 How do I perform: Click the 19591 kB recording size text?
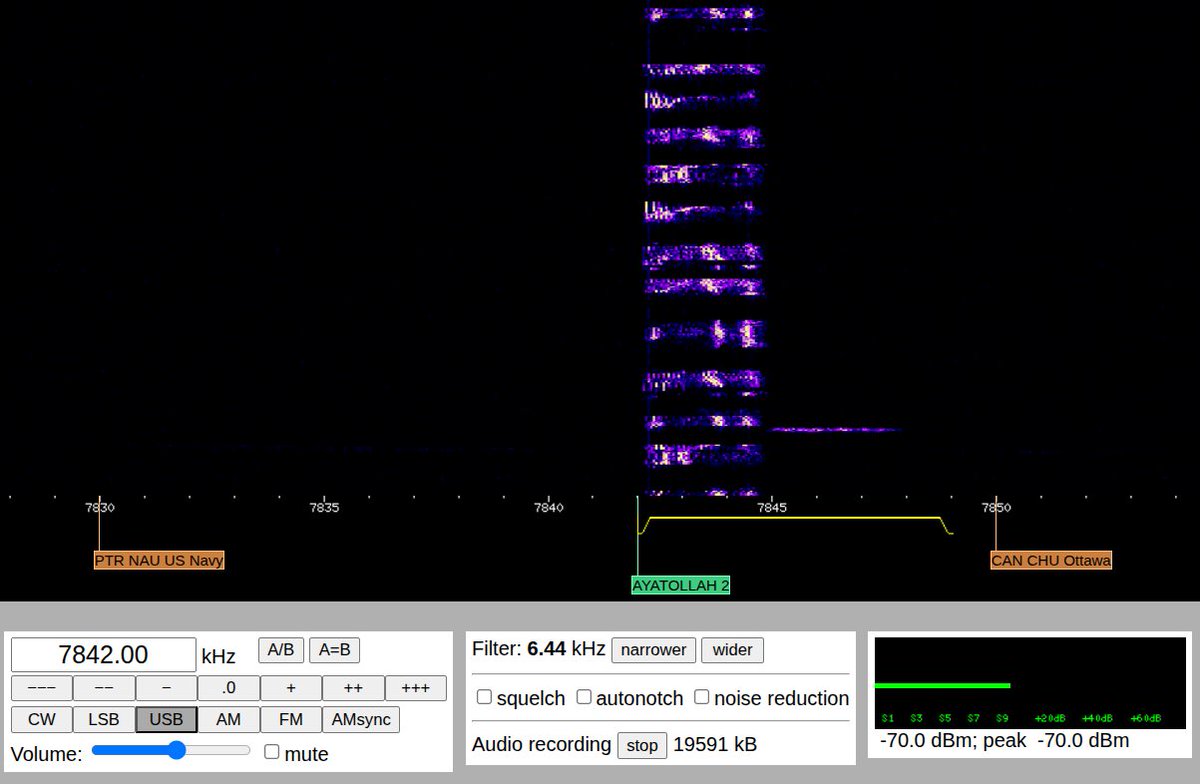click(715, 745)
